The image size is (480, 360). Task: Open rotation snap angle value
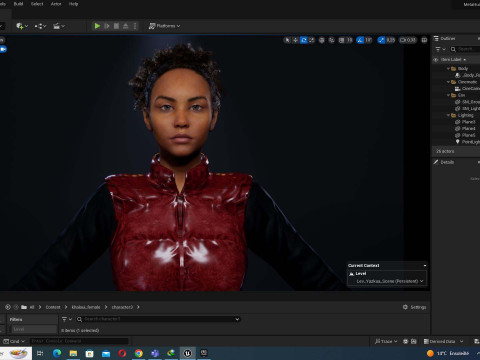[368, 40]
